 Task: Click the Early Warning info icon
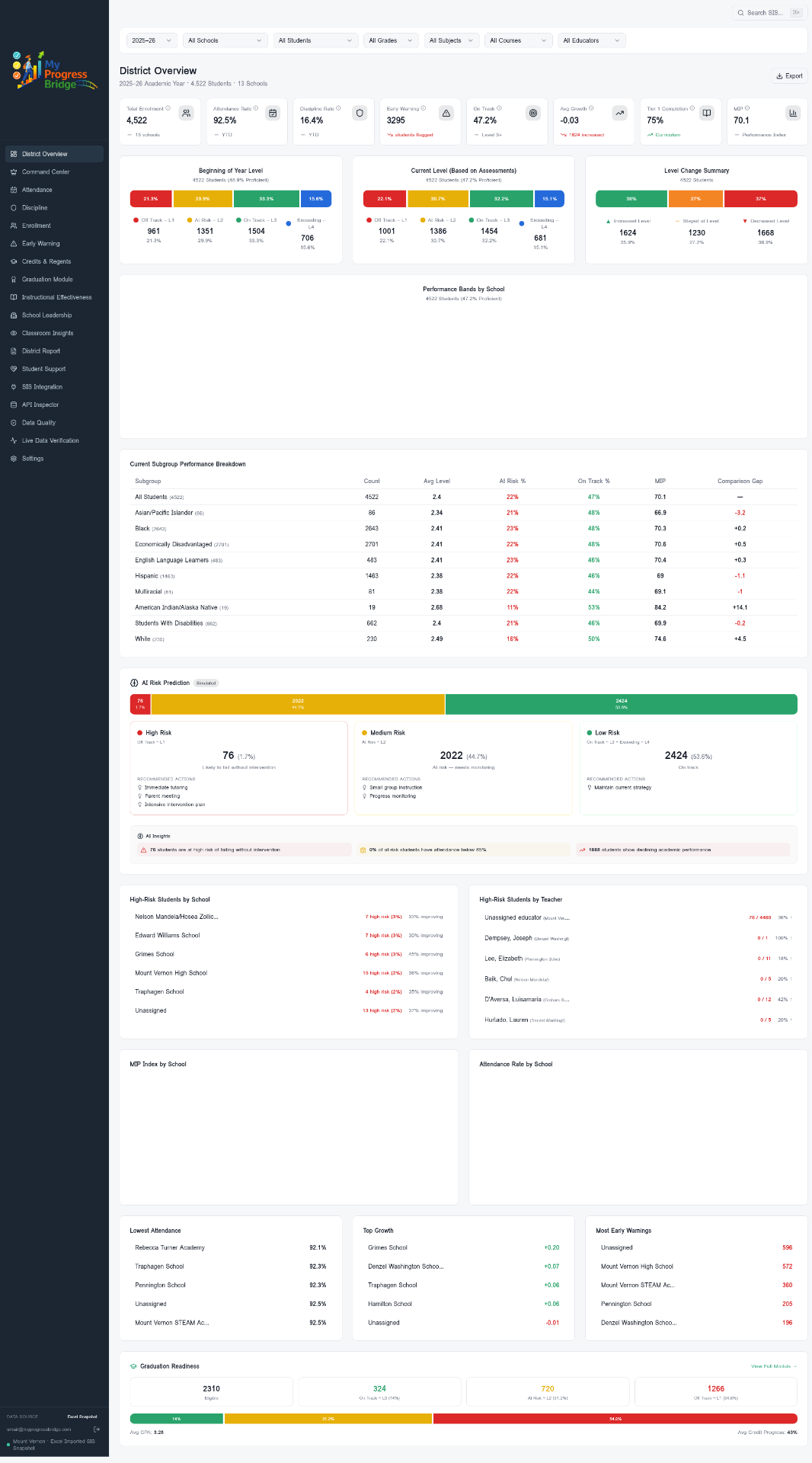tap(424, 108)
